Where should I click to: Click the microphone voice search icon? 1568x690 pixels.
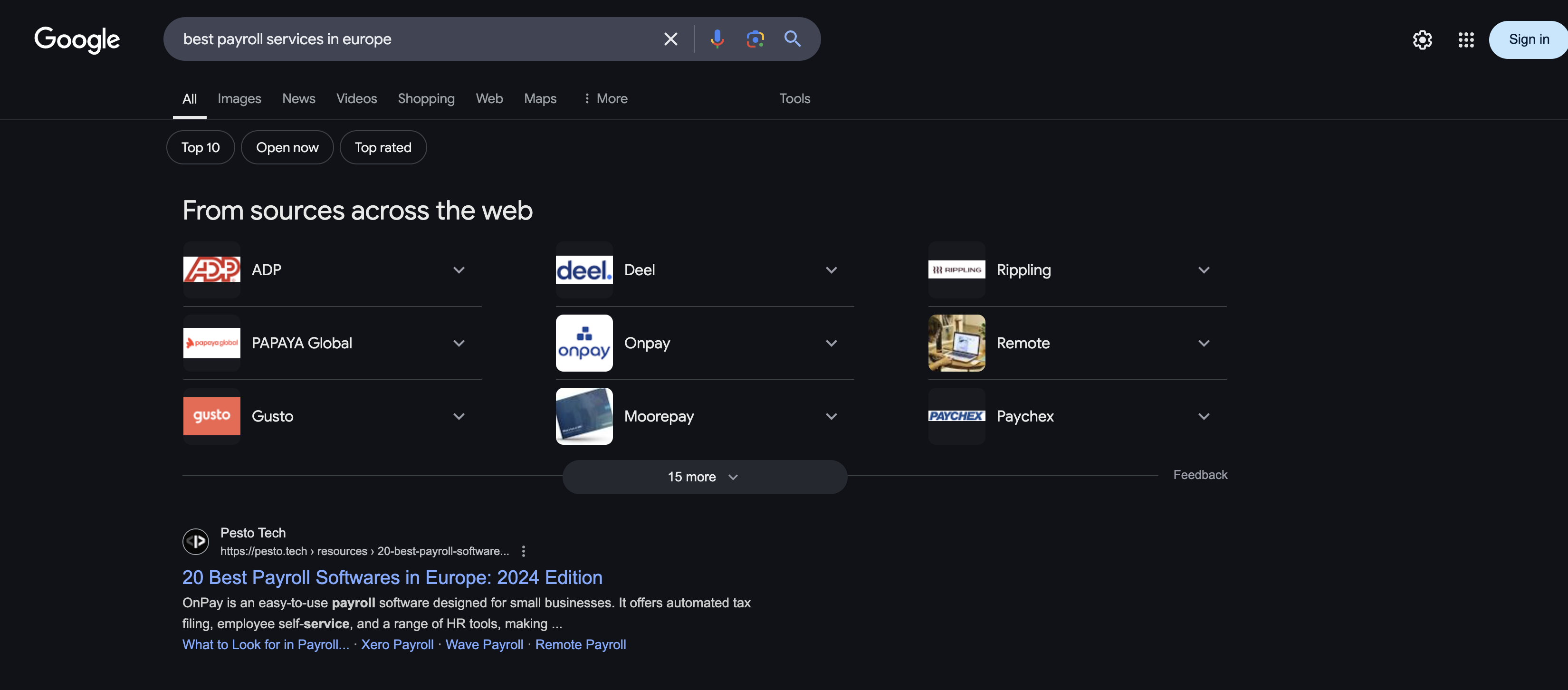coord(717,39)
